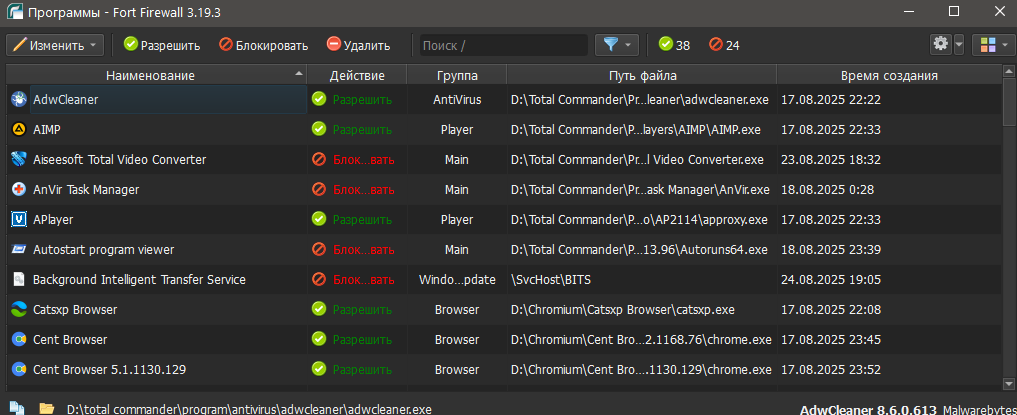Sort by the Действие column header

[x=357, y=75]
